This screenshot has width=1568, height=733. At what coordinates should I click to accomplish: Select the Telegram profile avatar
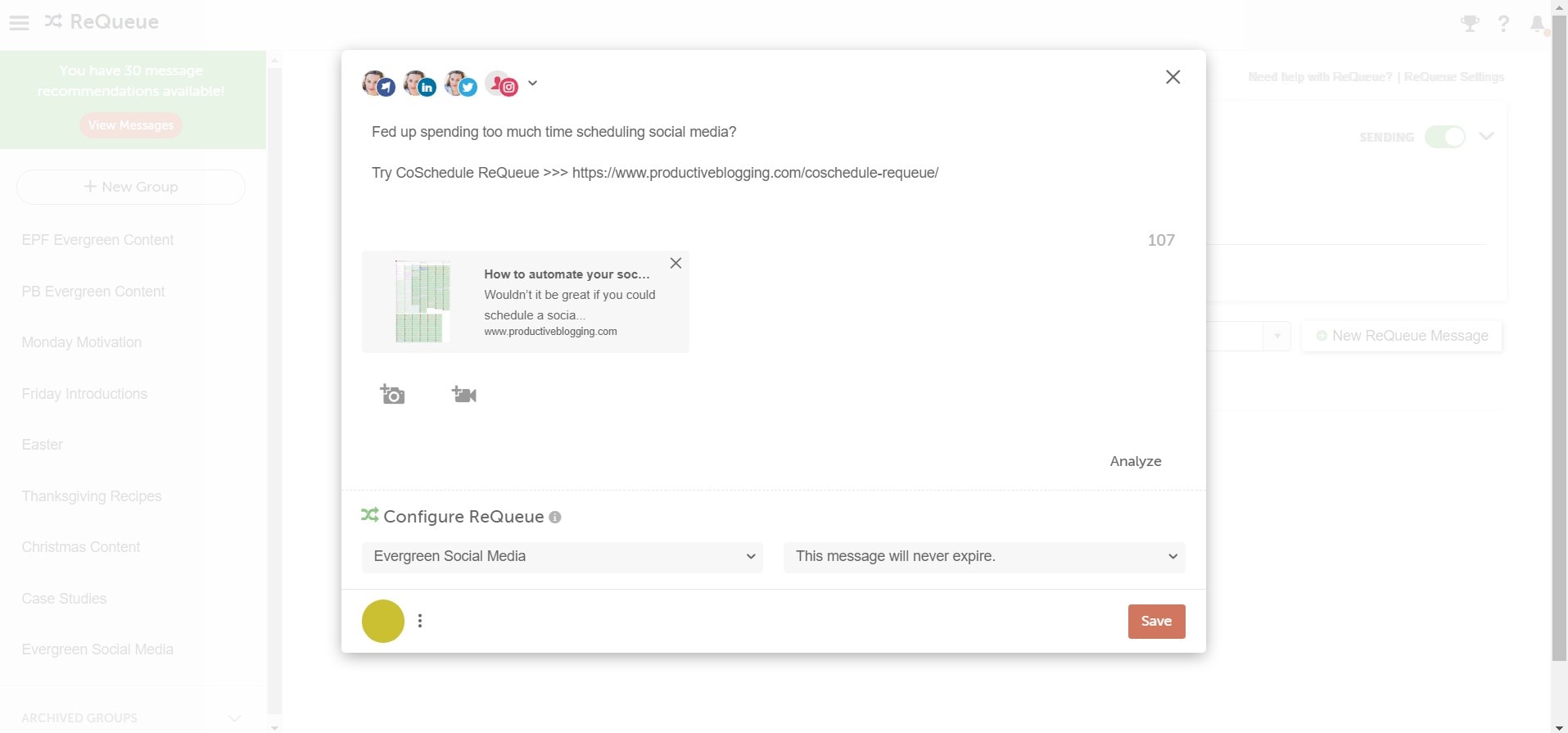(378, 83)
